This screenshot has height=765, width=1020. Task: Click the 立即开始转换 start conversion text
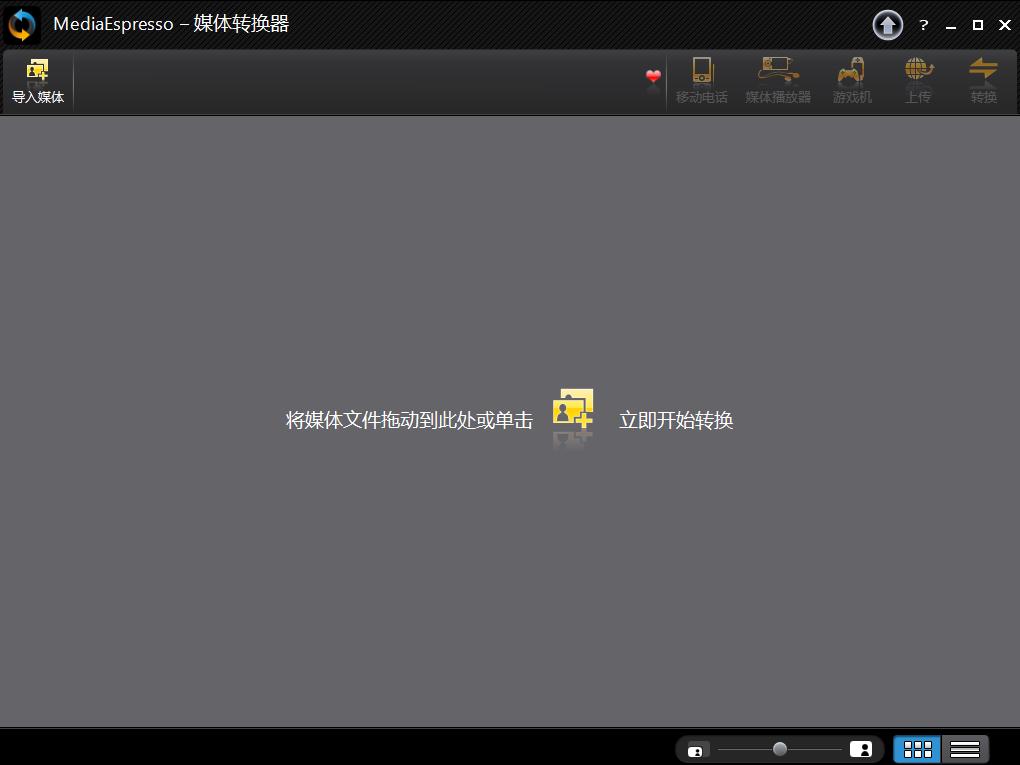tap(676, 421)
